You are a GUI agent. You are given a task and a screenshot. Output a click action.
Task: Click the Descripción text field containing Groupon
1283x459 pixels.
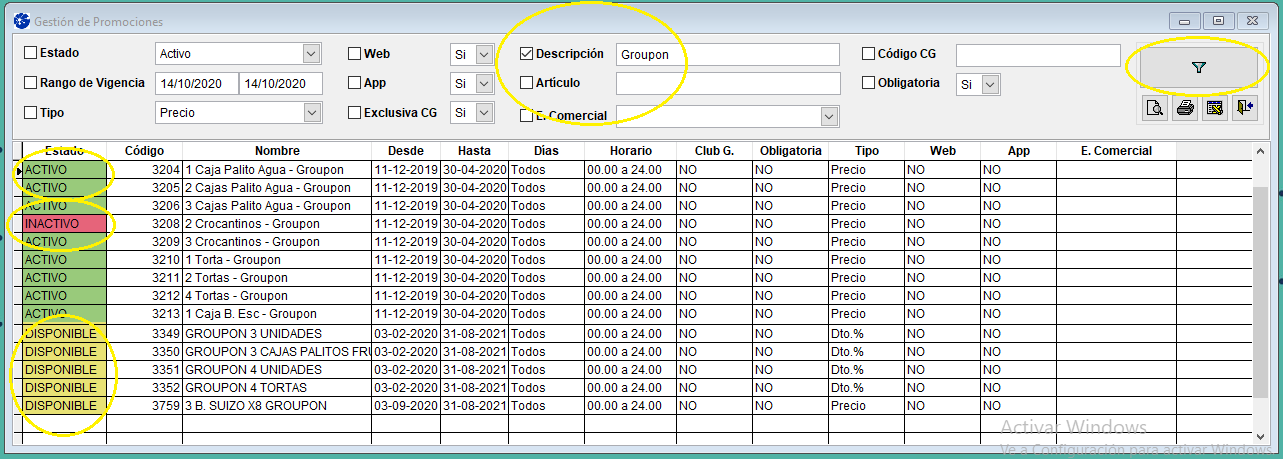coord(727,54)
